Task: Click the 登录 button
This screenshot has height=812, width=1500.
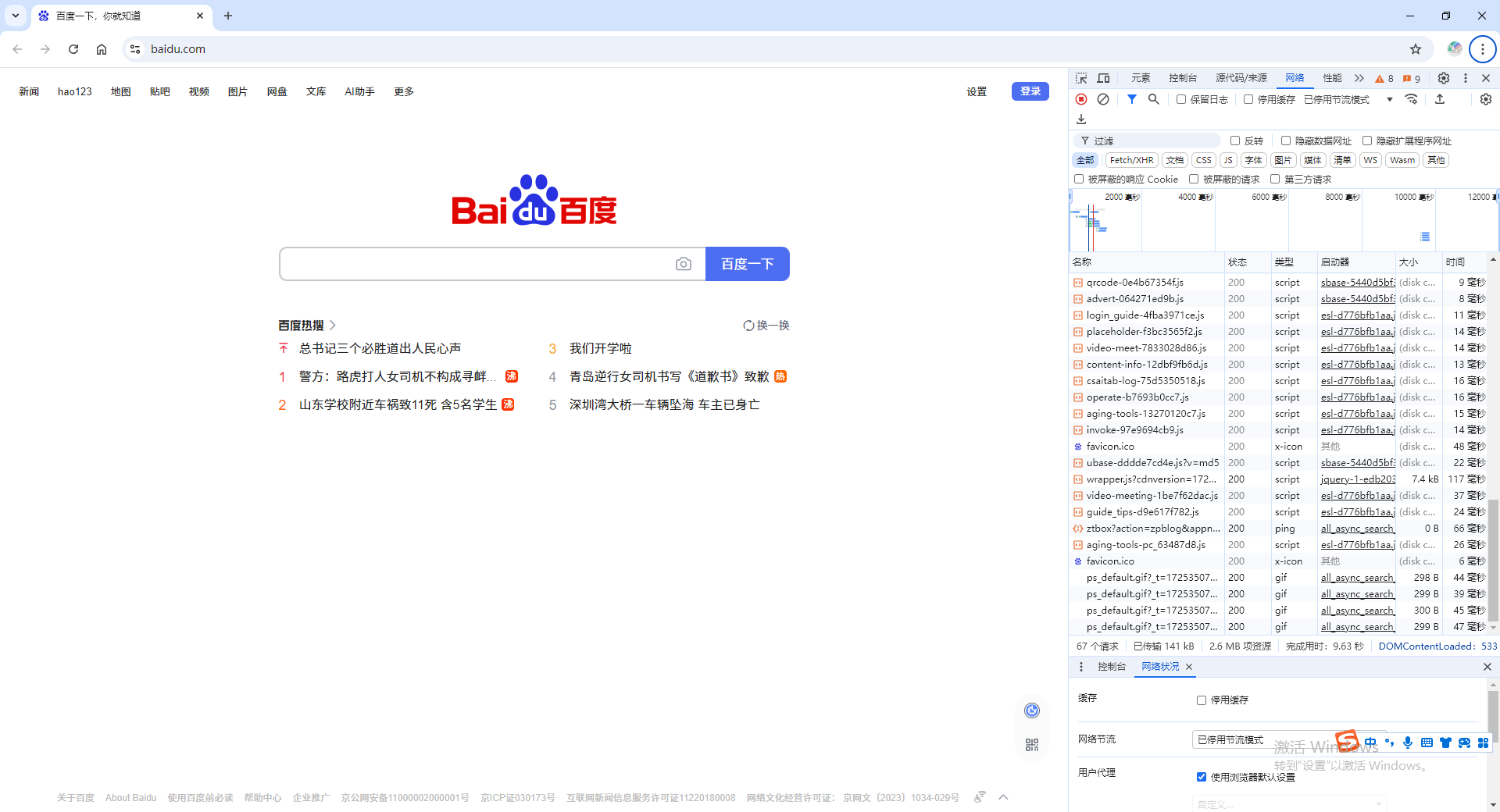Action: point(1030,91)
